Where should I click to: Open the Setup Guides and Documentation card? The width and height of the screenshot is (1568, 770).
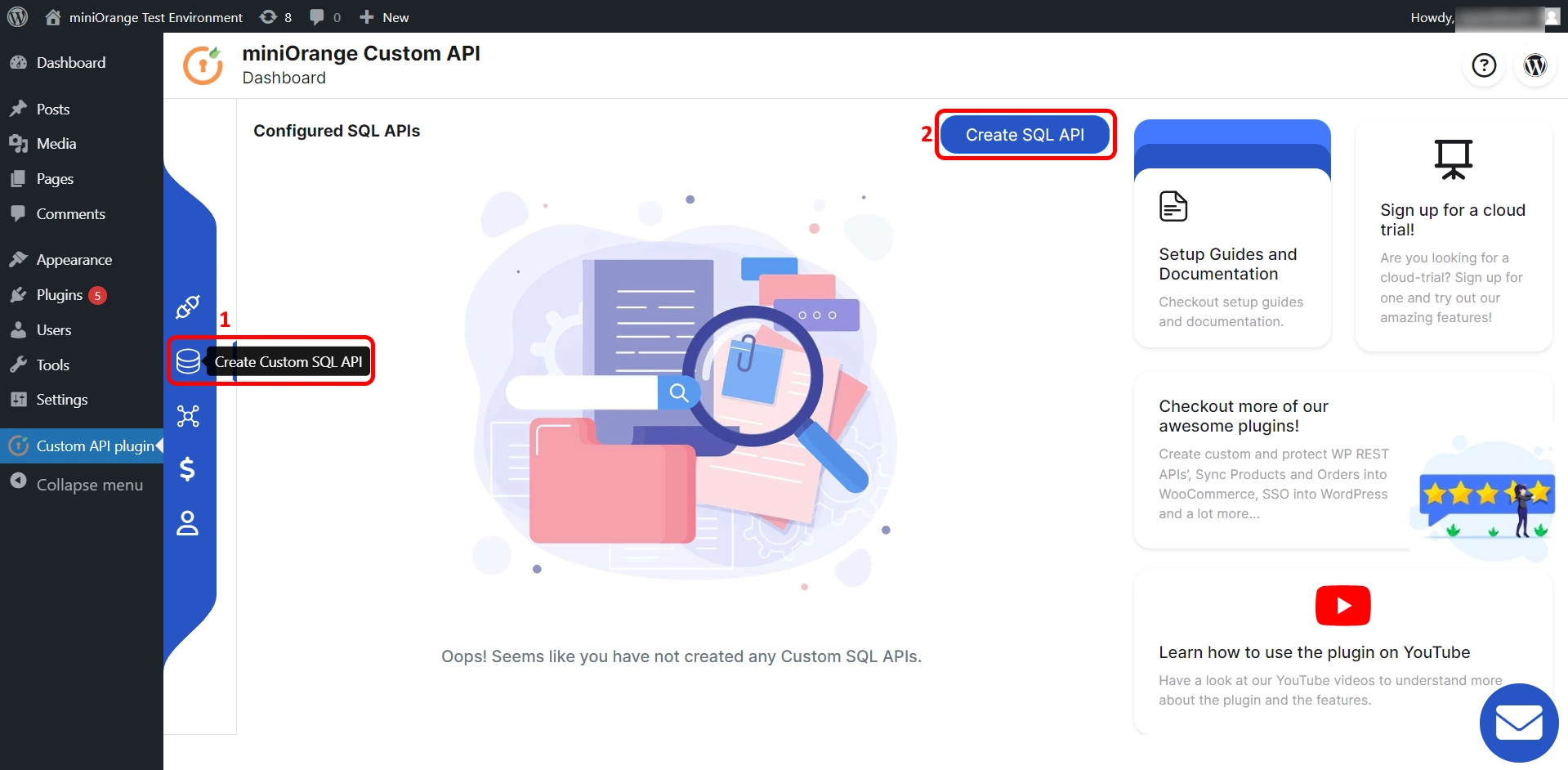click(1232, 258)
